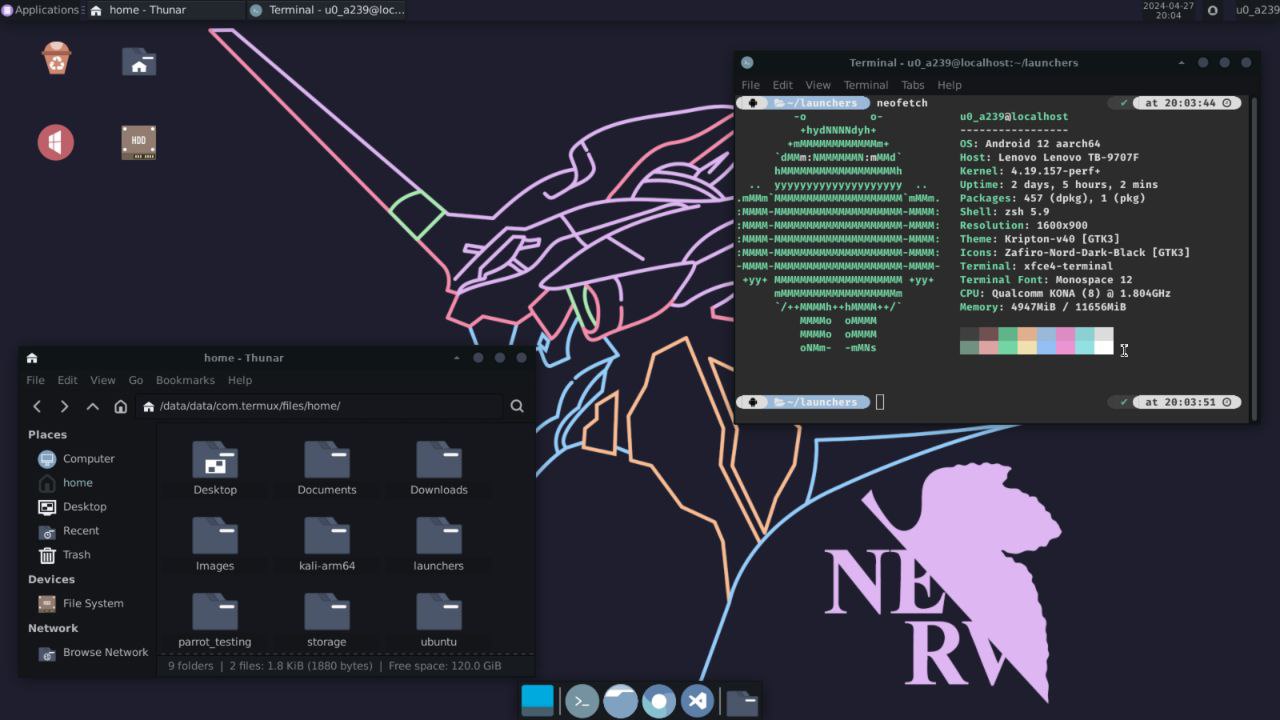1280x720 pixels.
Task: Switch to home - Thunar taskbar button
Action: point(164,10)
